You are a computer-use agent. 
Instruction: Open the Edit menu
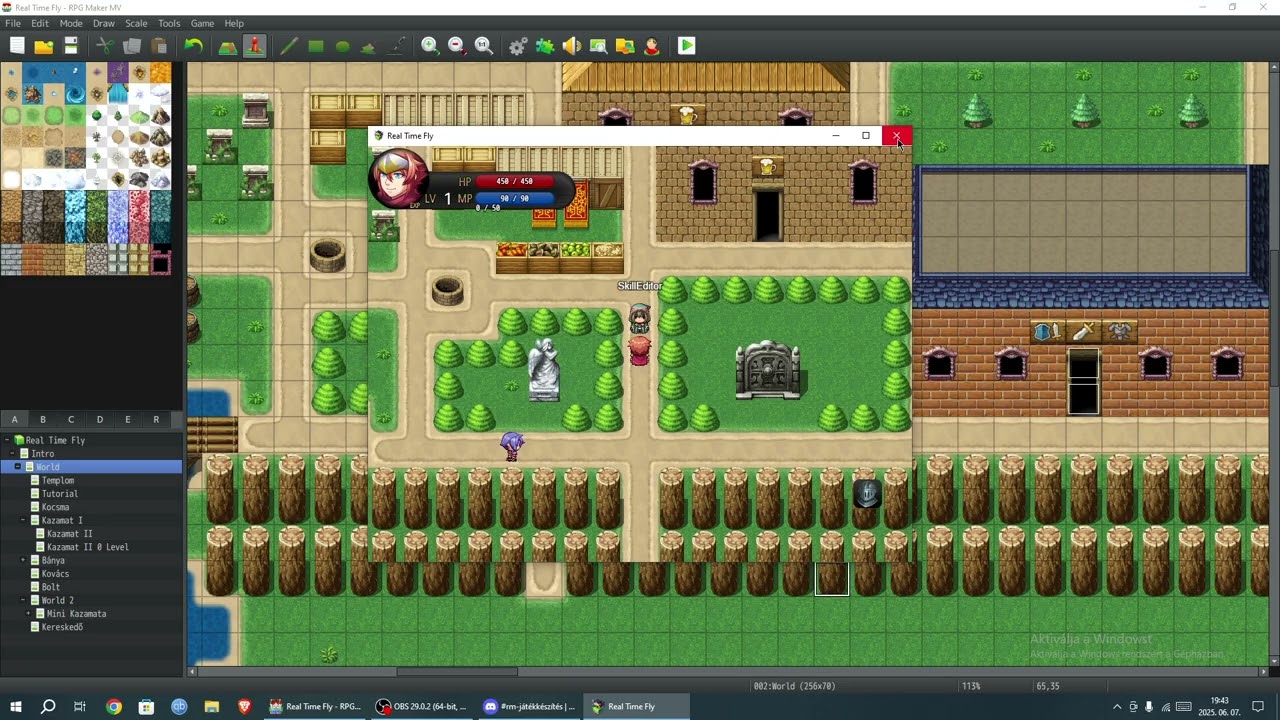coord(40,23)
